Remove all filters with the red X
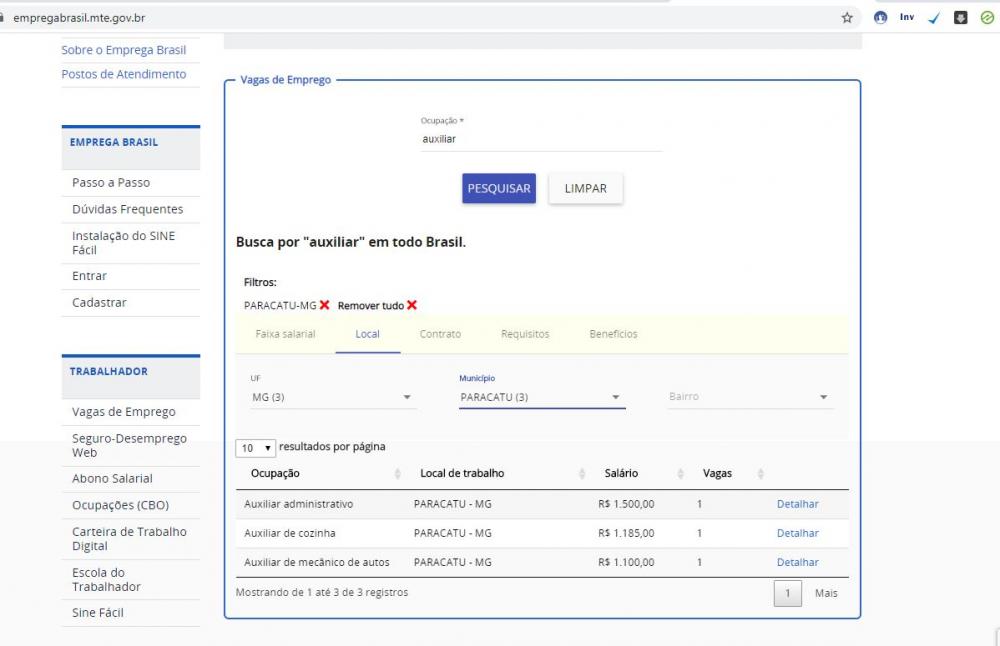This screenshot has width=1000, height=646. tap(412, 305)
